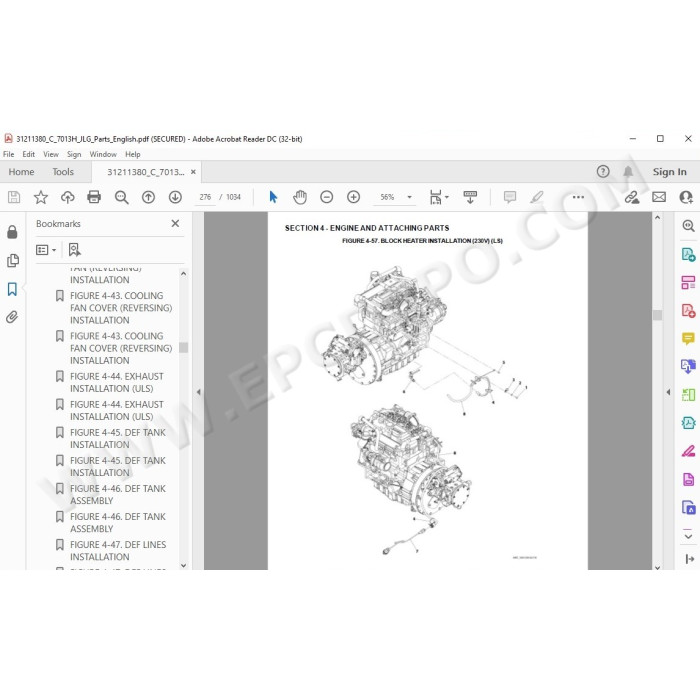Screen dimensions: 700x700
Task: Print the document with printer icon
Action: click(x=94, y=197)
